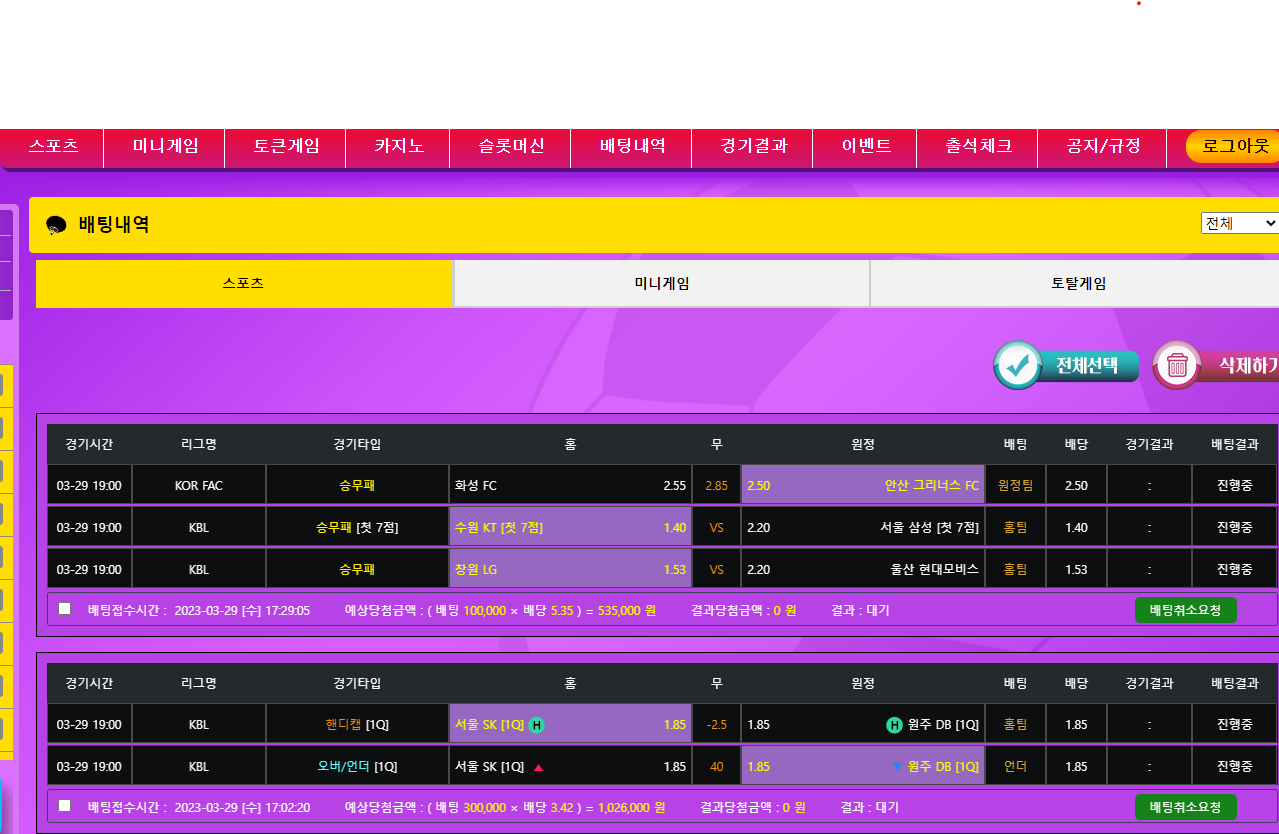Click the speech bubble icon beside 배팅내역

(x=56, y=225)
